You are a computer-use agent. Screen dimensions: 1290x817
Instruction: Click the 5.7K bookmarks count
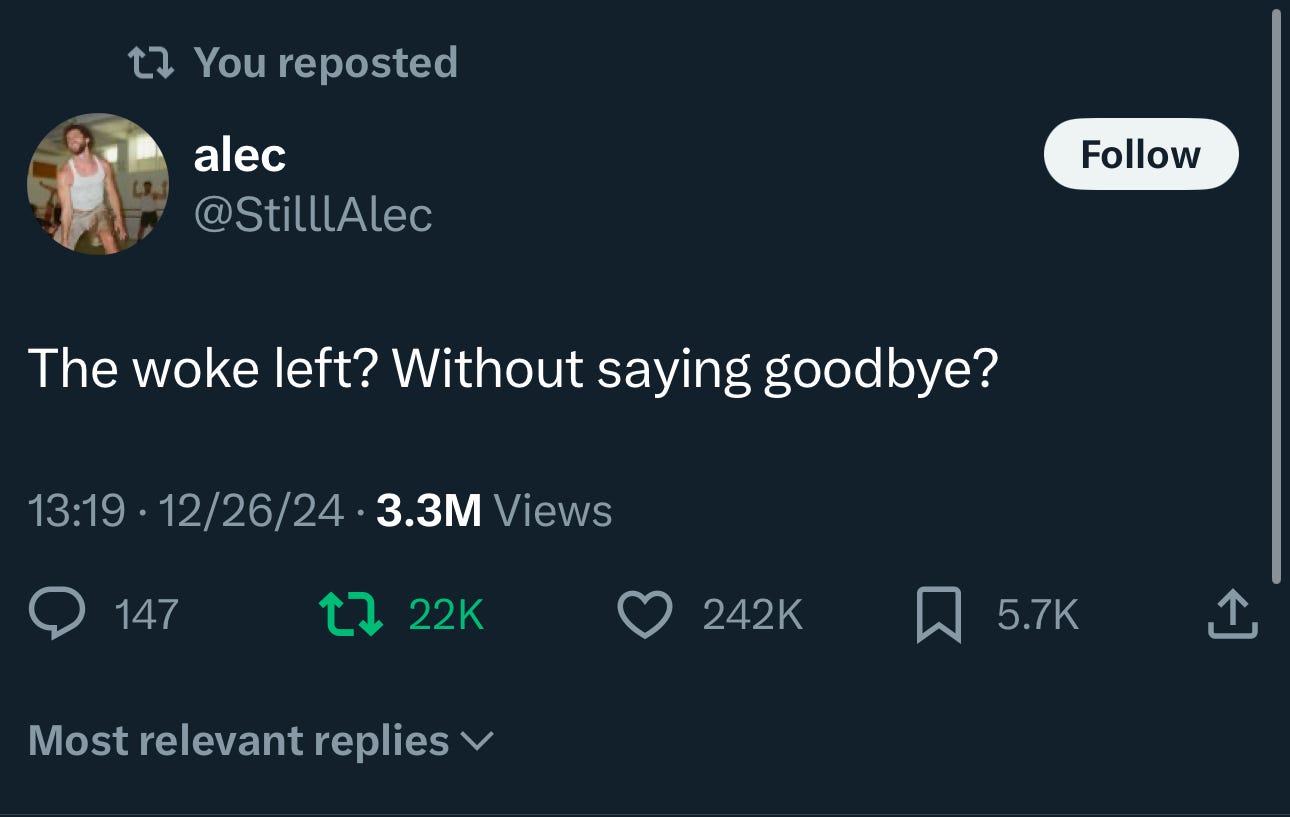tap(1038, 614)
